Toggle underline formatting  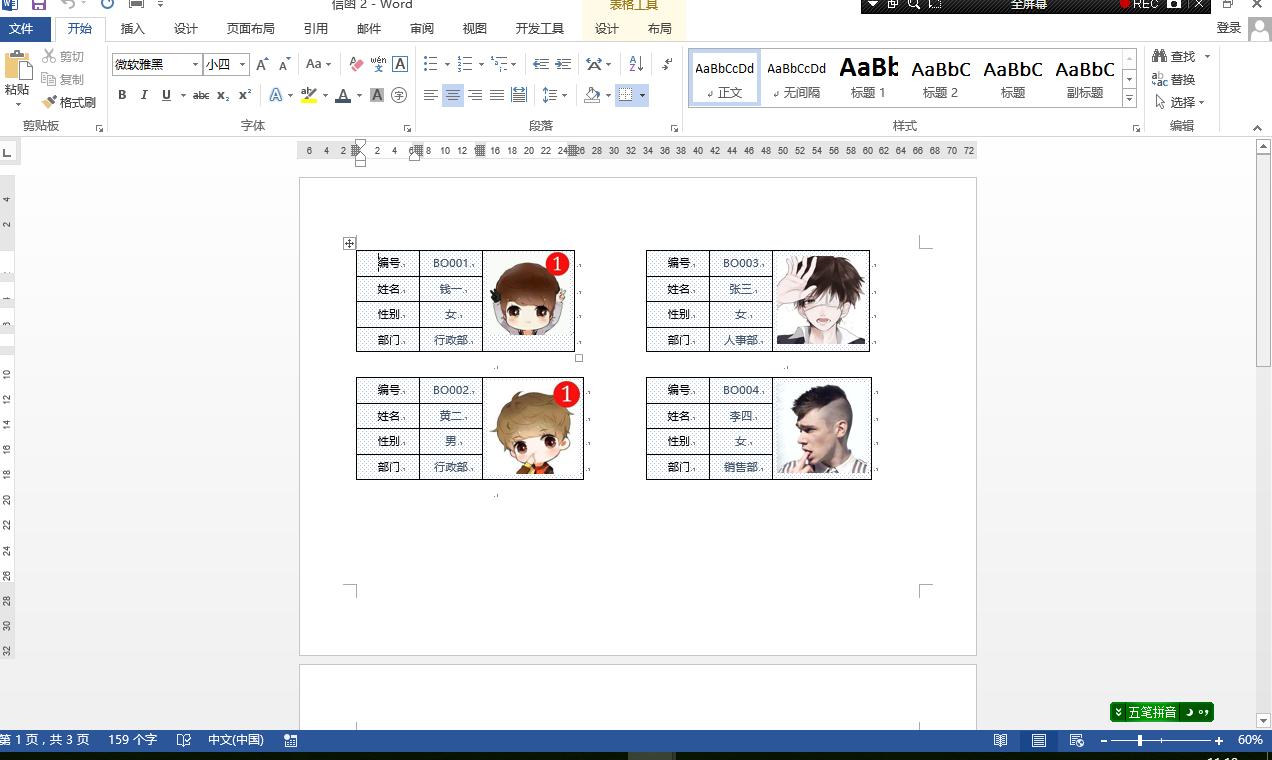pos(166,95)
